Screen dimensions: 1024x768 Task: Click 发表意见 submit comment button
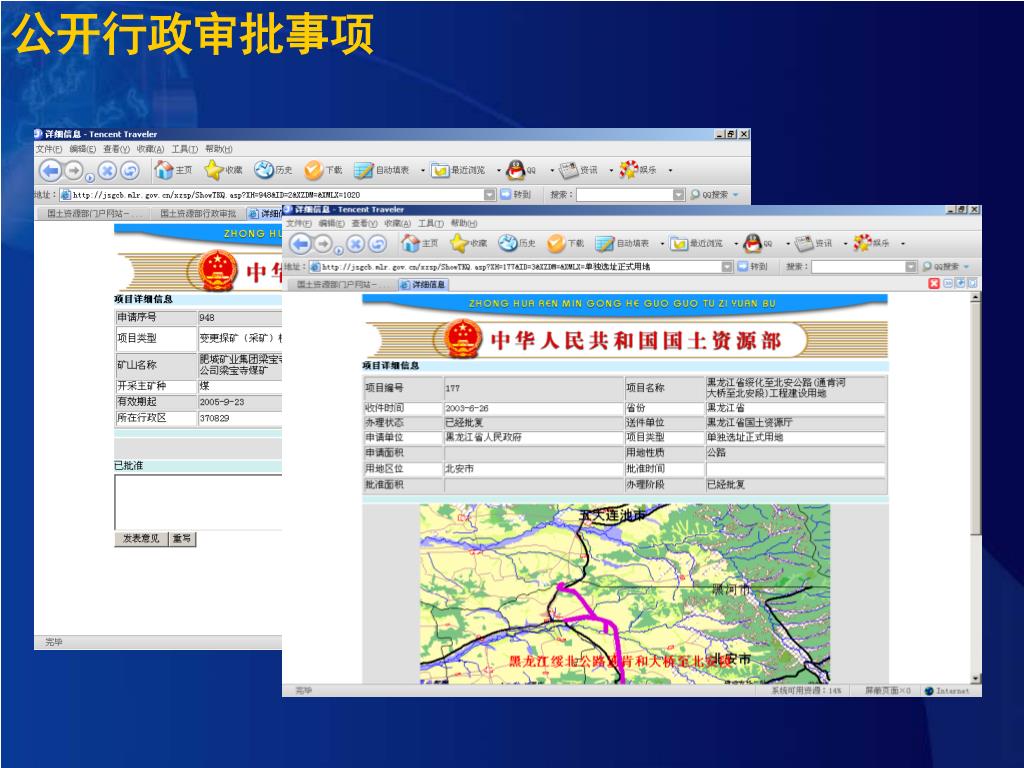(x=141, y=538)
